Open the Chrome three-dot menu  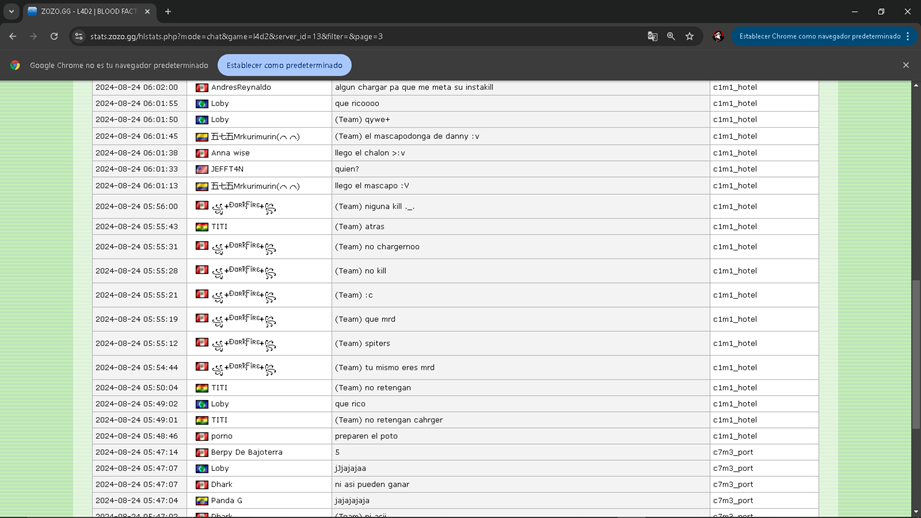907,36
